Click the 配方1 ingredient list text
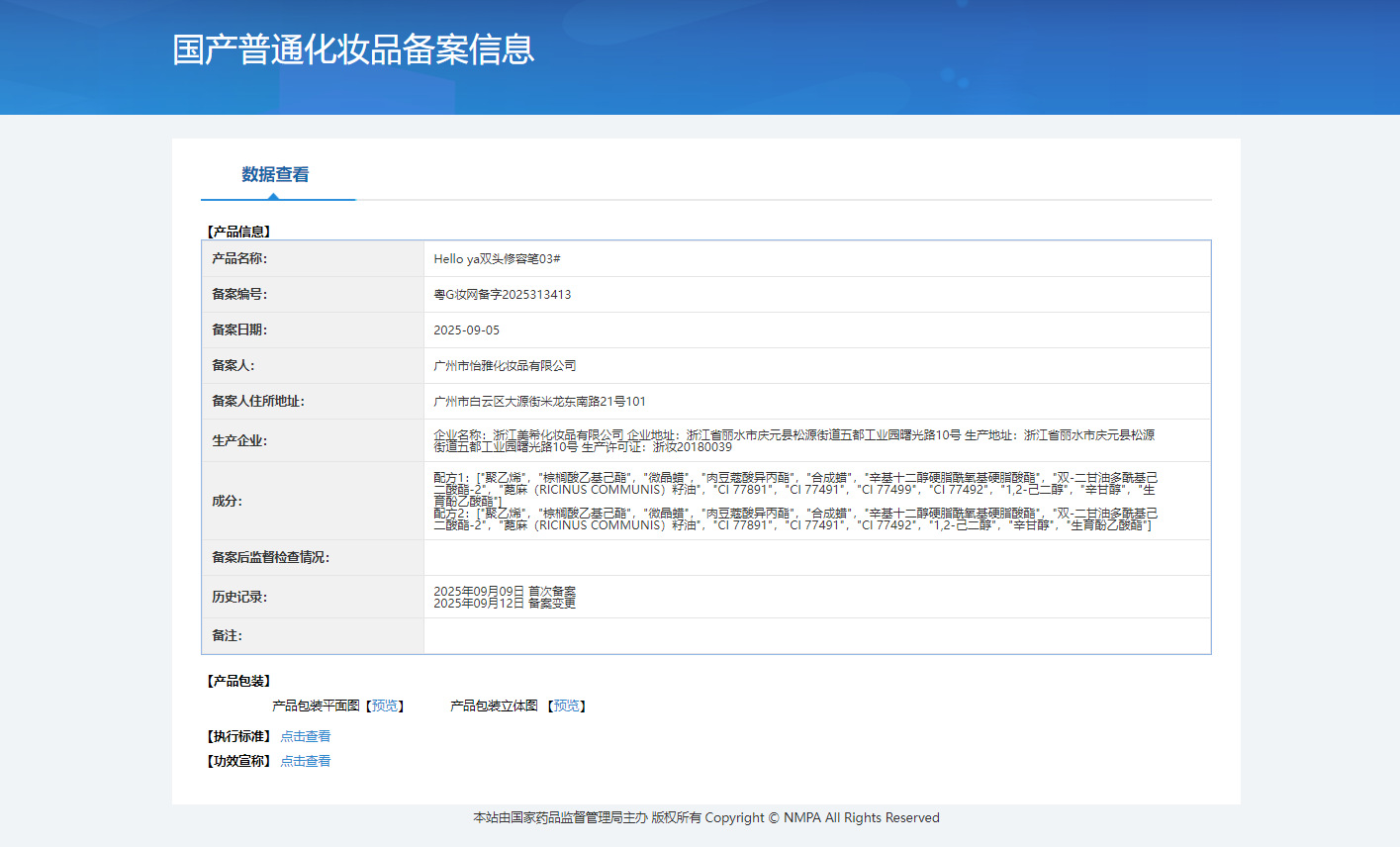 pos(795,489)
